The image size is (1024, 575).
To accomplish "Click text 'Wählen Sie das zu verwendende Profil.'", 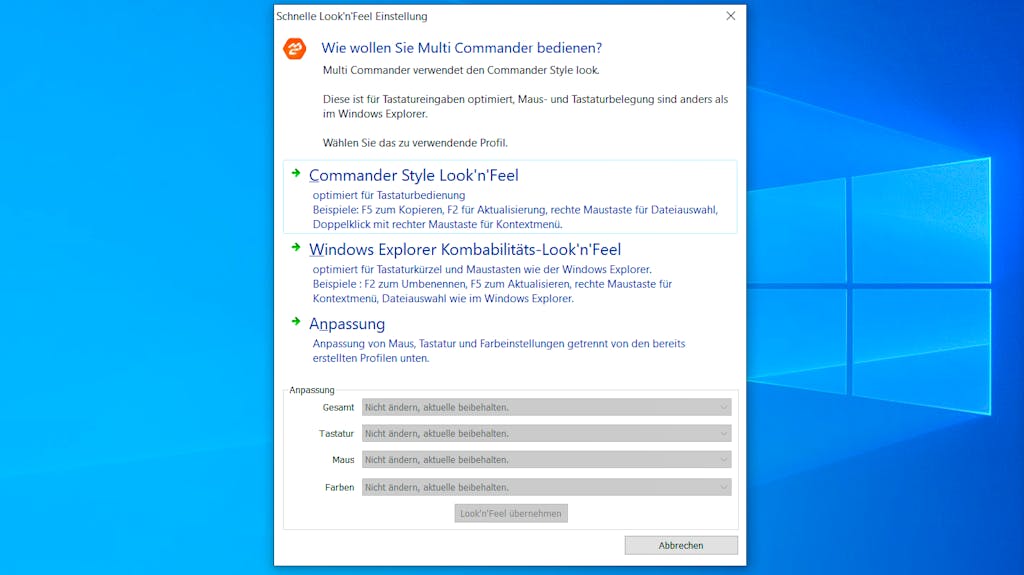I will tap(415, 142).
